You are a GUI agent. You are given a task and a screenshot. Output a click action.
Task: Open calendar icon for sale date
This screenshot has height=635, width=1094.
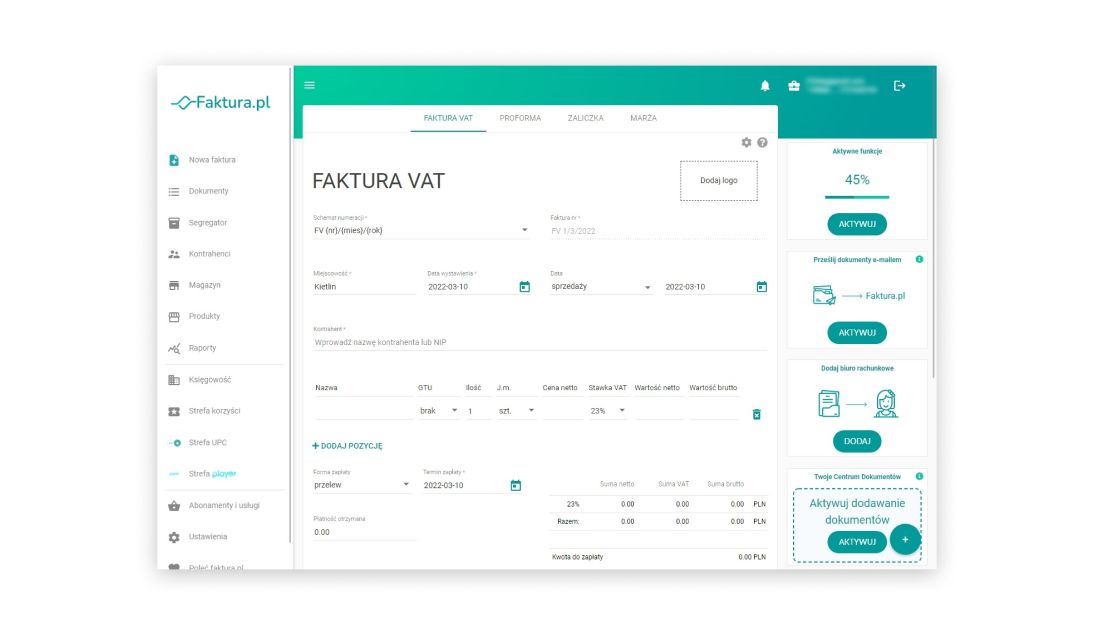point(762,287)
